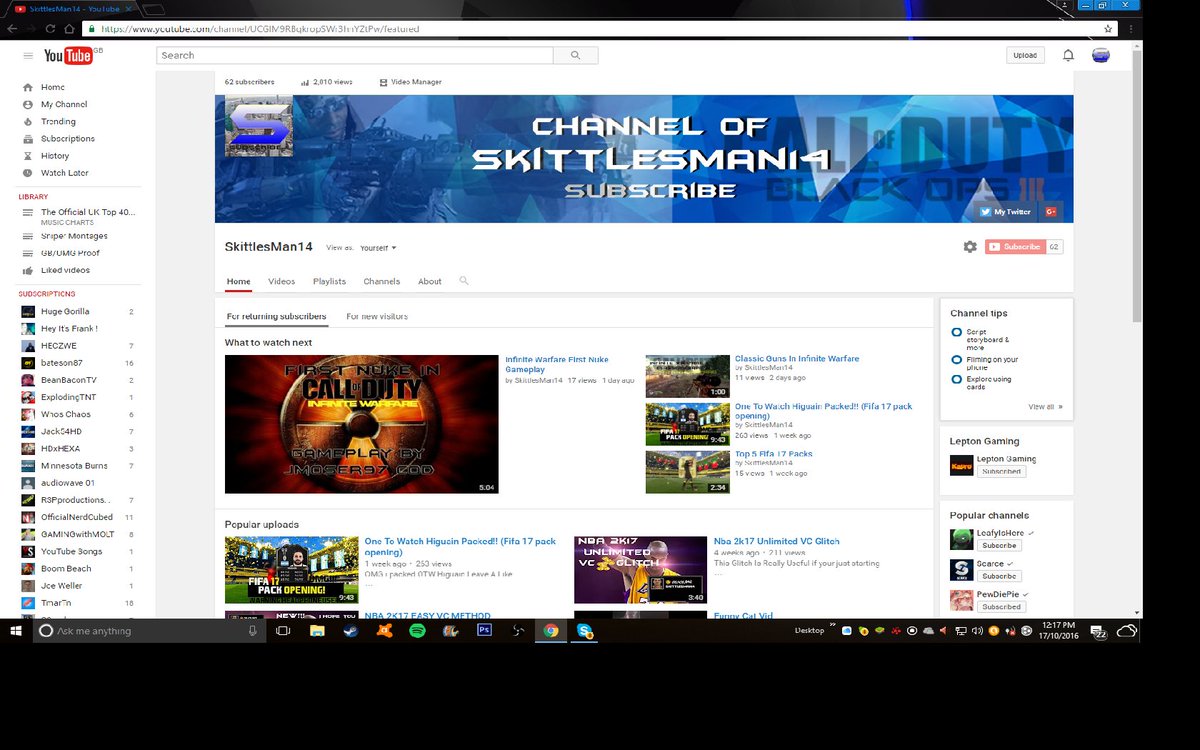Click Cortana microphone icon
1200x750 pixels.
252,631
